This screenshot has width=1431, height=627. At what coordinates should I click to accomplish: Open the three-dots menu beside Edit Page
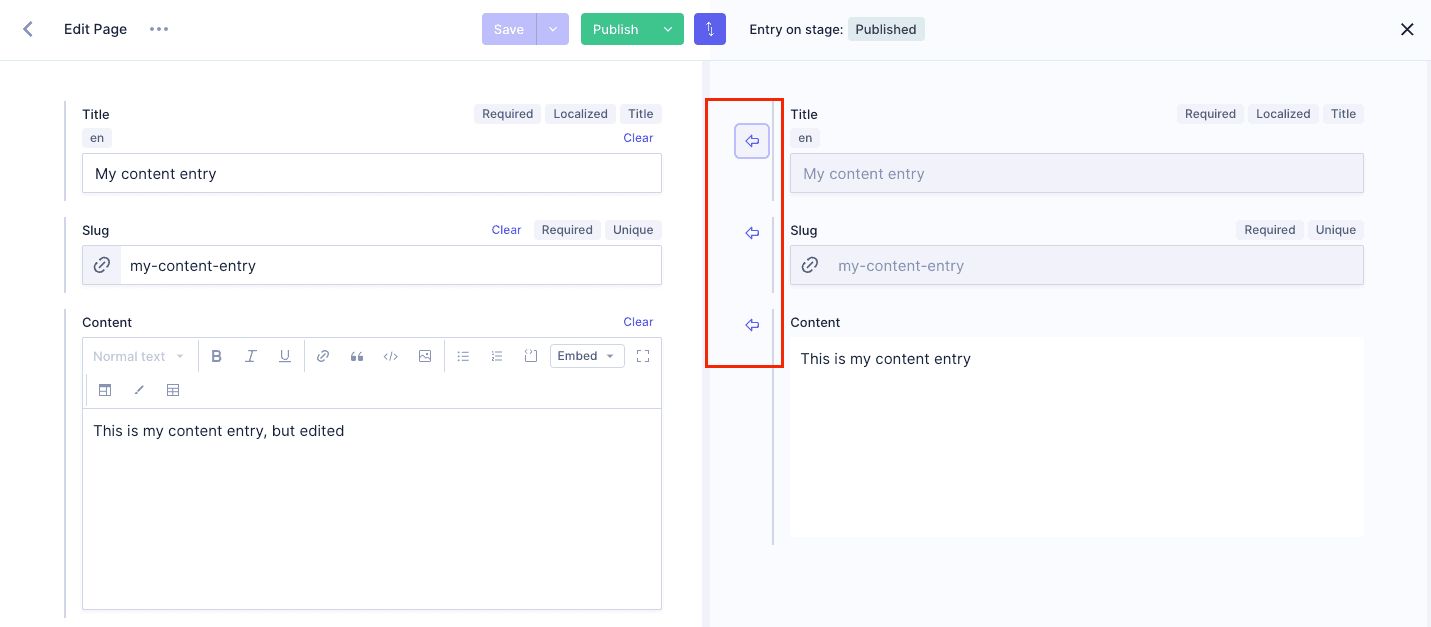(x=159, y=29)
